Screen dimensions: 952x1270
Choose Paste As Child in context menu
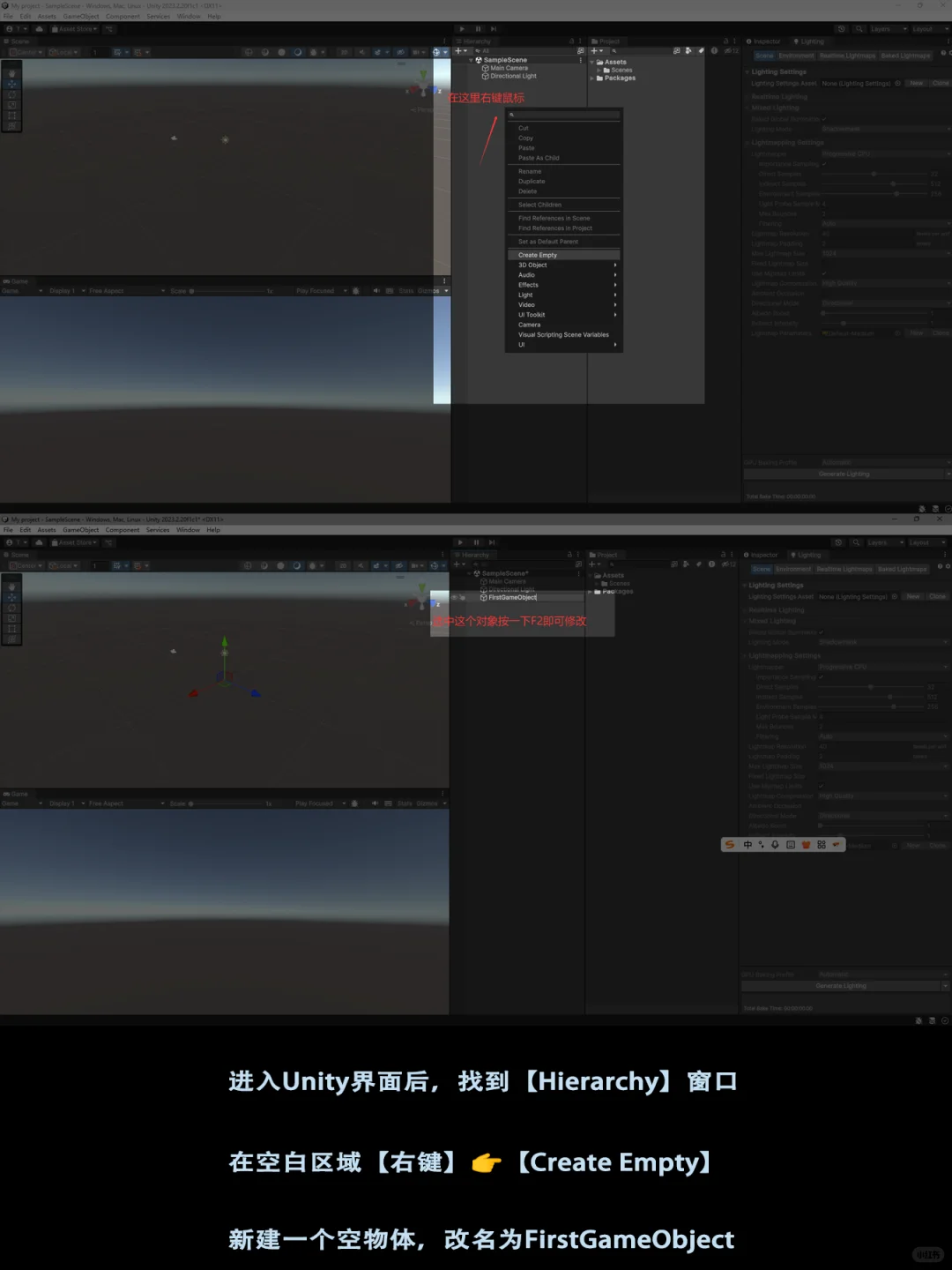[563, 158]
